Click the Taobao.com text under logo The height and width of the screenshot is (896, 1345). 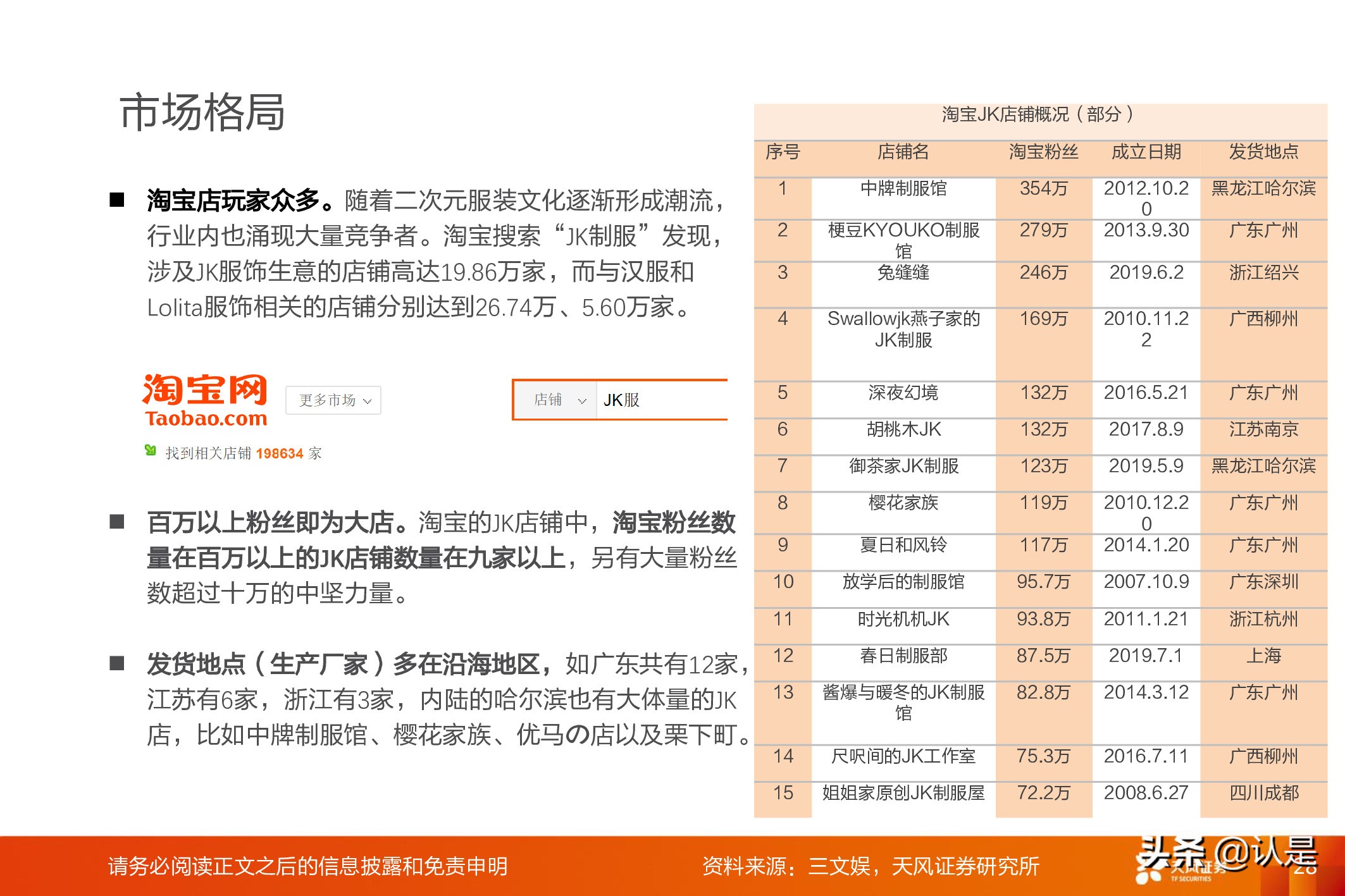pos(206,419)
